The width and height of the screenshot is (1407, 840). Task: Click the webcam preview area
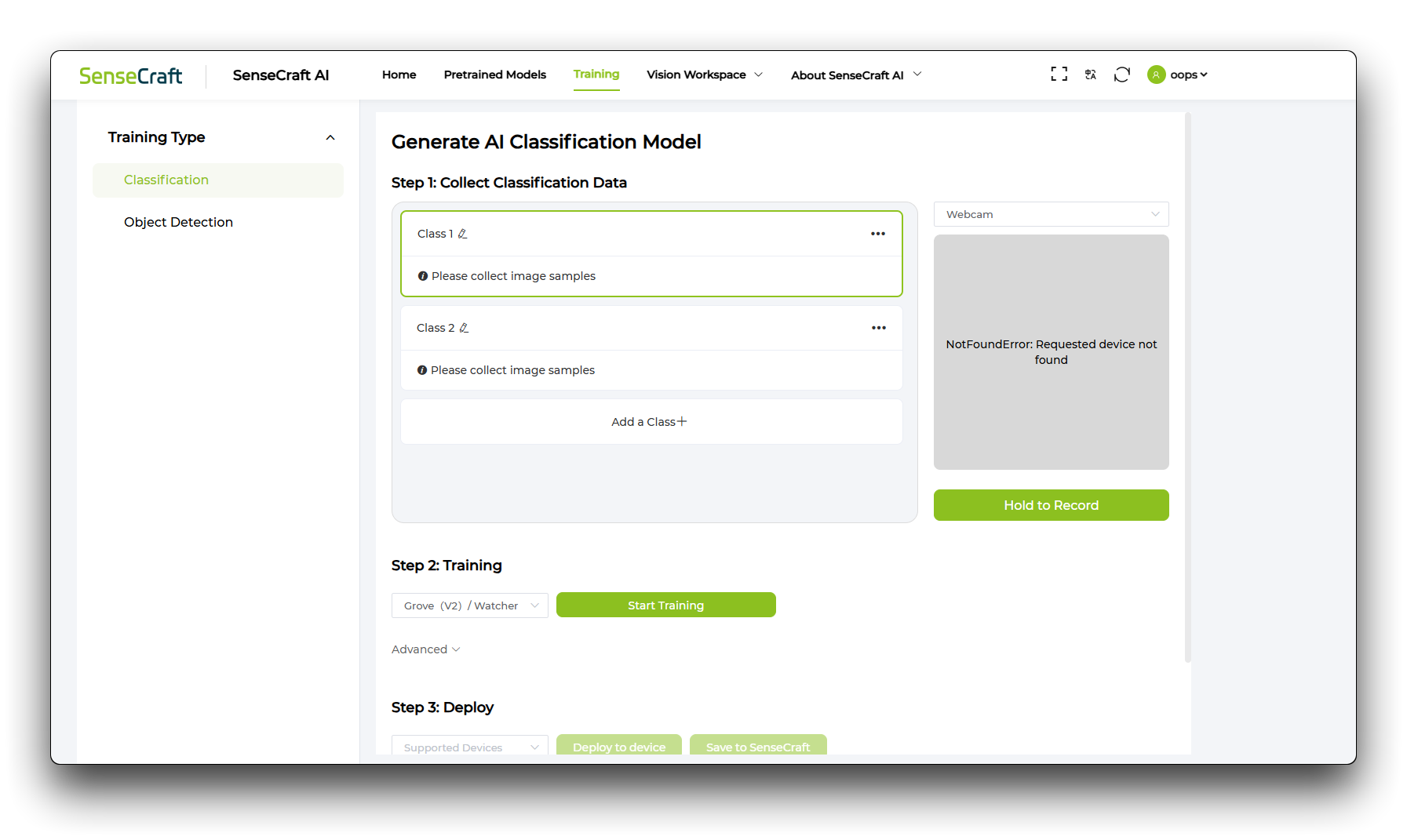1051,352
